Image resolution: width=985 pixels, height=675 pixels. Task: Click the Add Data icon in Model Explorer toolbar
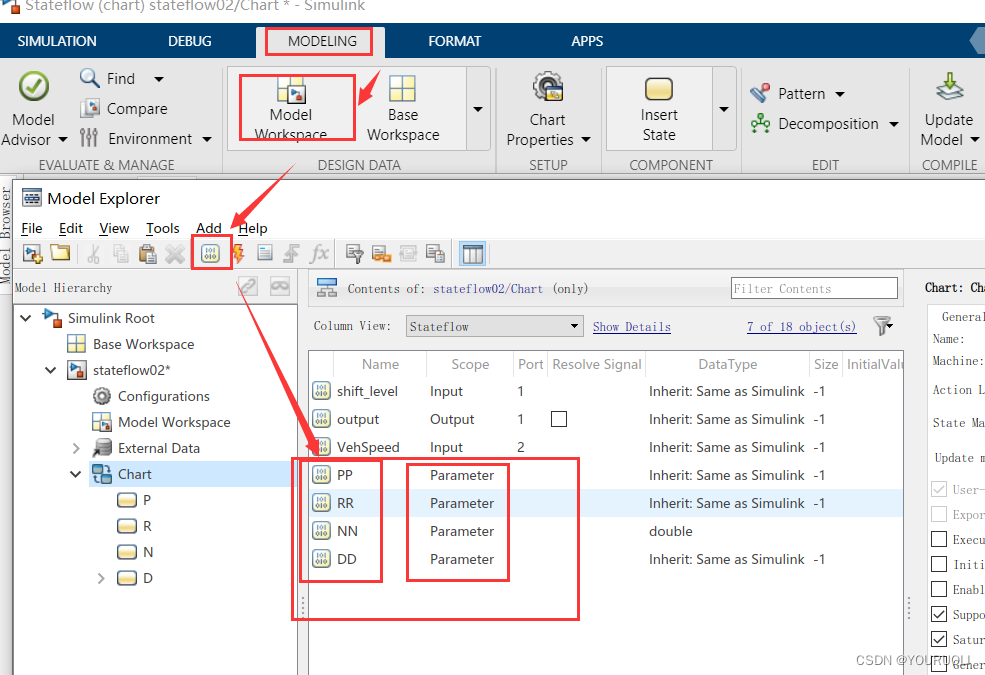pyautogui.click(x=211, y=253)
